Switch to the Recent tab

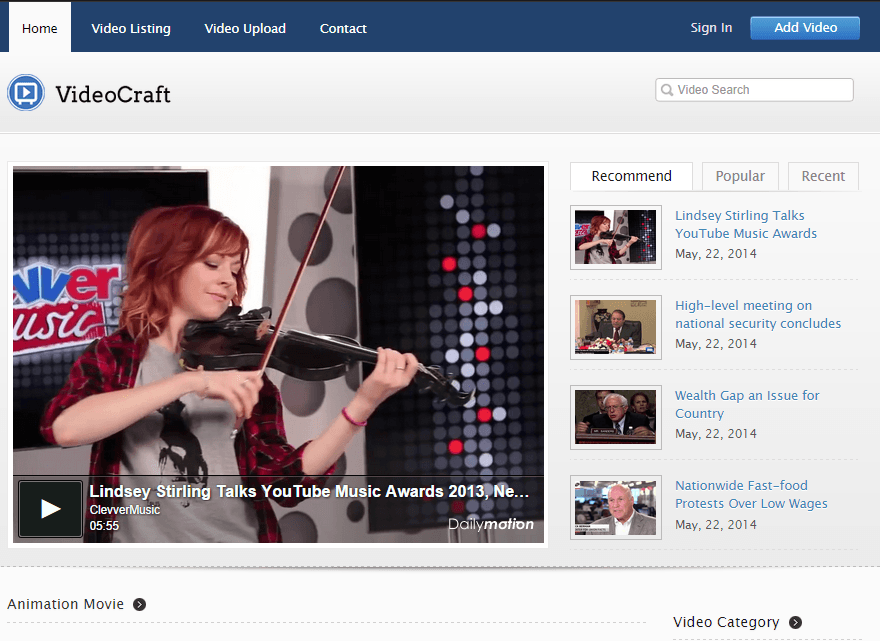point(823,176)
